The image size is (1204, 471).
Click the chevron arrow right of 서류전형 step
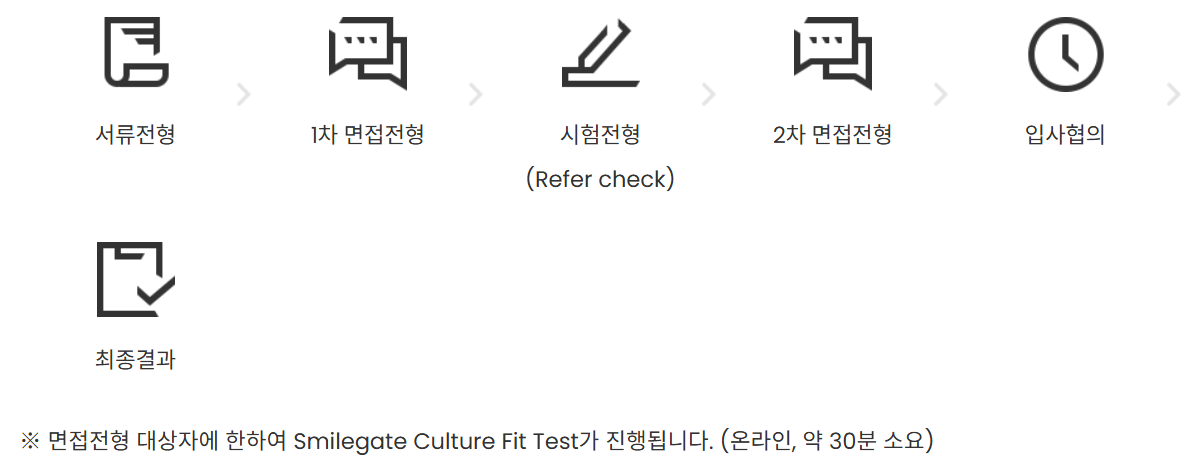[243, 95]
